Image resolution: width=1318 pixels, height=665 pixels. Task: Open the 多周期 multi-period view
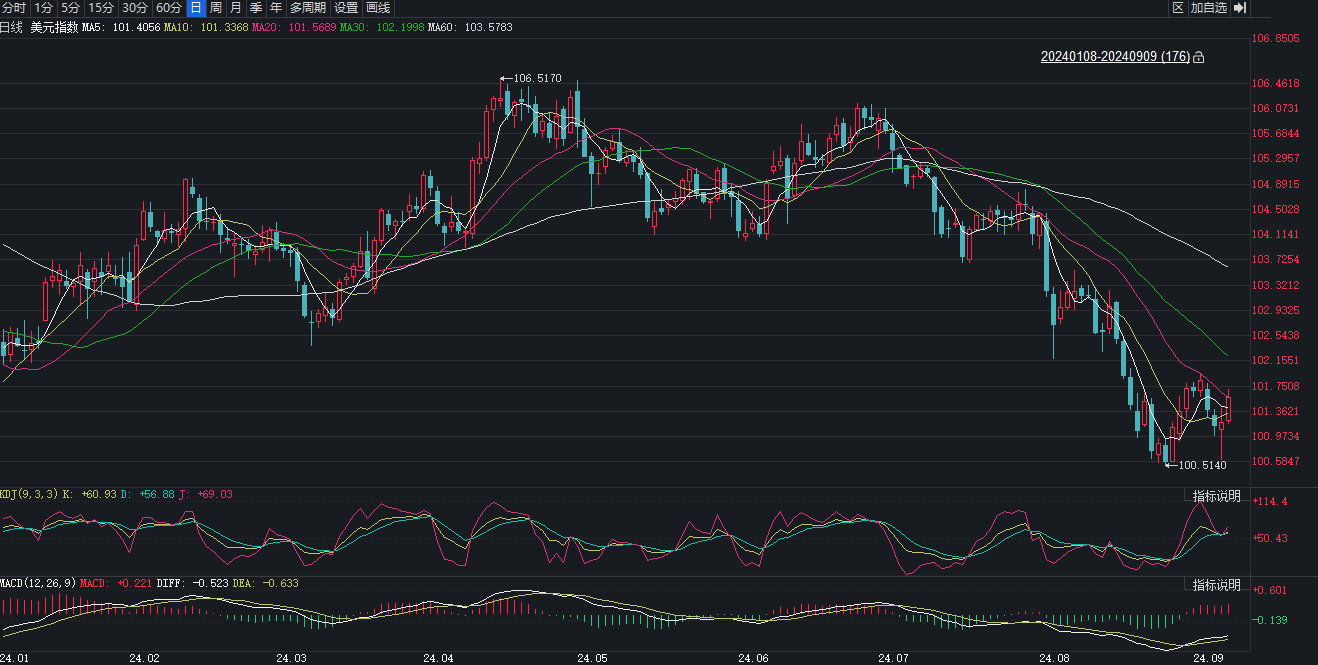click(x=308, y=8)
